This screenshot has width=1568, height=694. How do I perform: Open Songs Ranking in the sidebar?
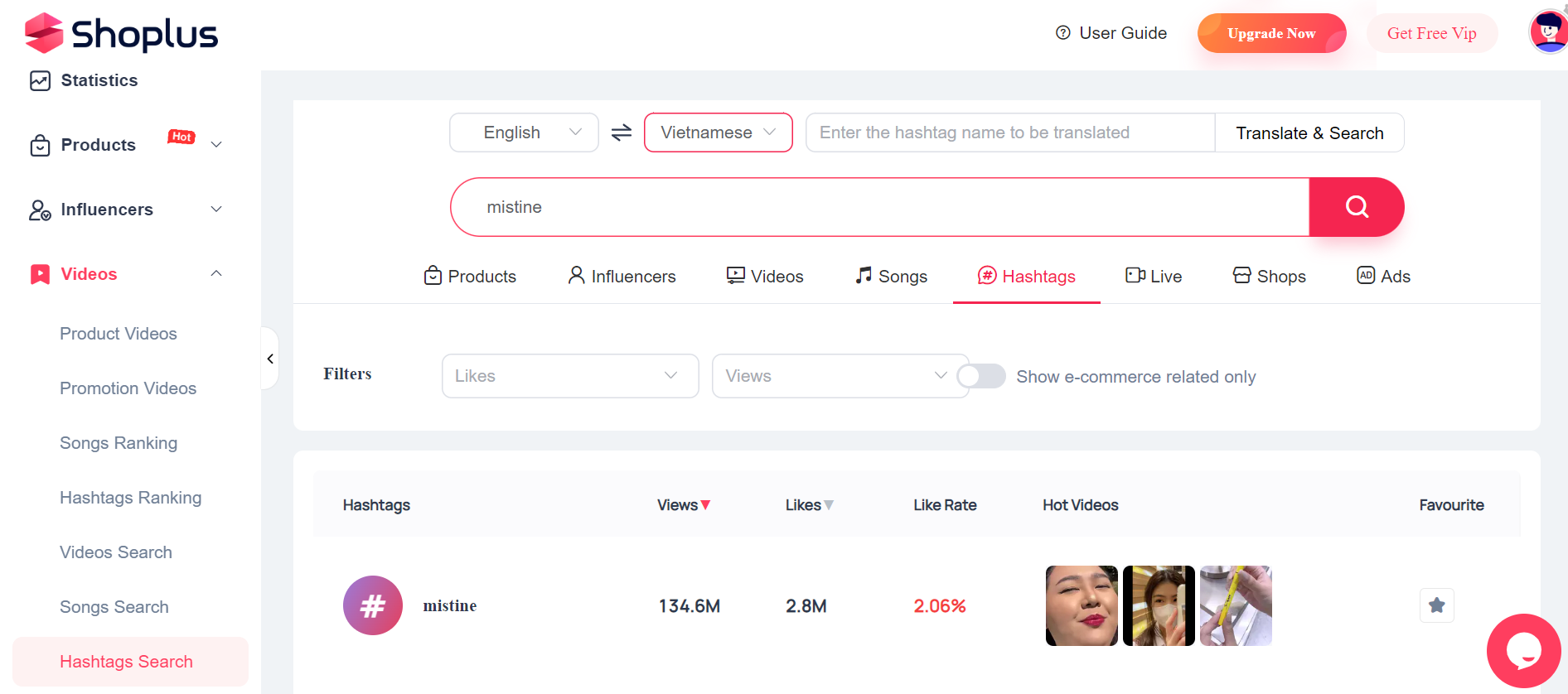[x=119, y=443]
